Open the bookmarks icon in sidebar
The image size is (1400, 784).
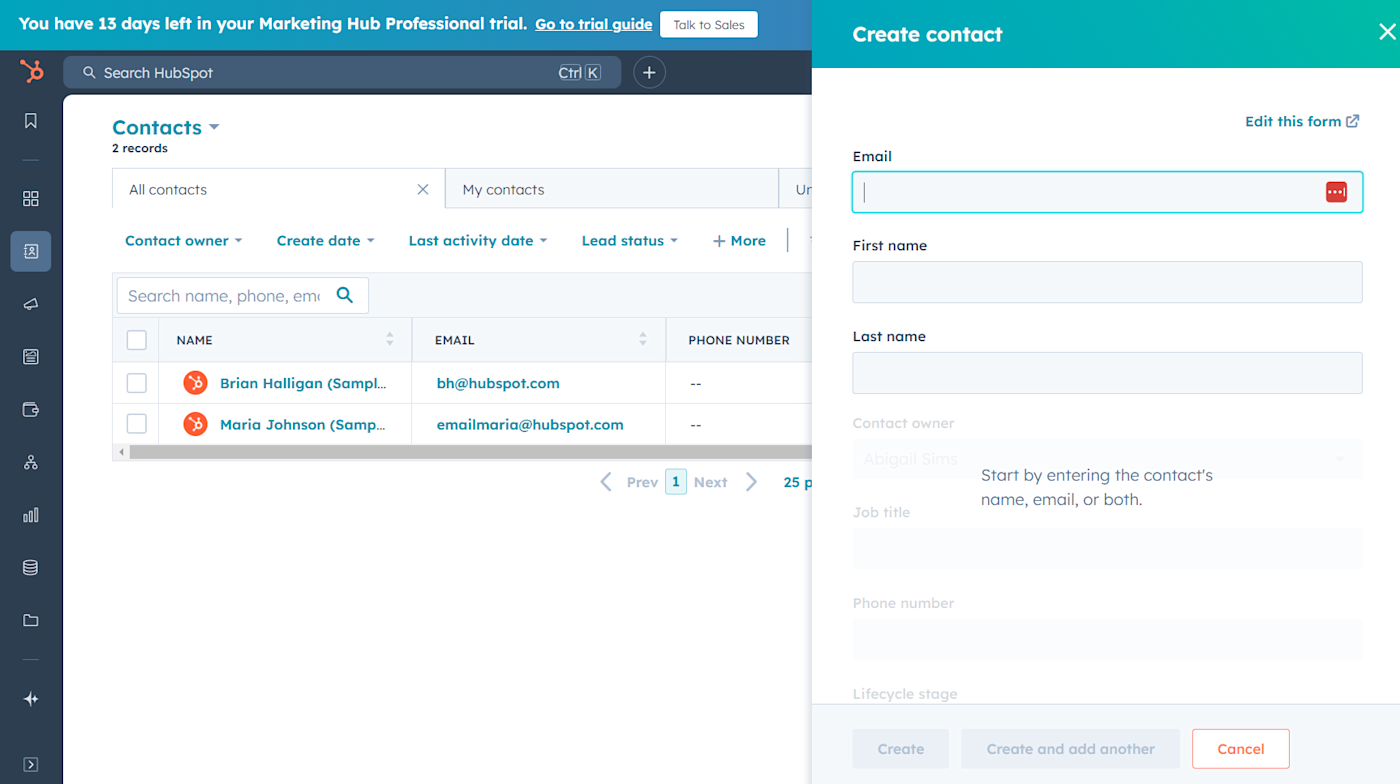pyautogui.click(x=31, y=121)
